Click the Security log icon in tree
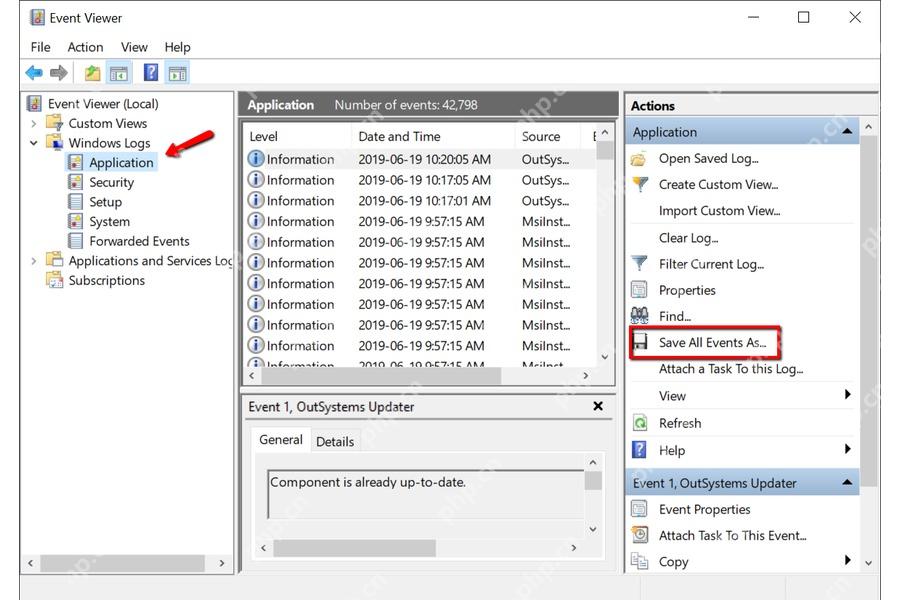Screen dimensions: 900x600 75,182
